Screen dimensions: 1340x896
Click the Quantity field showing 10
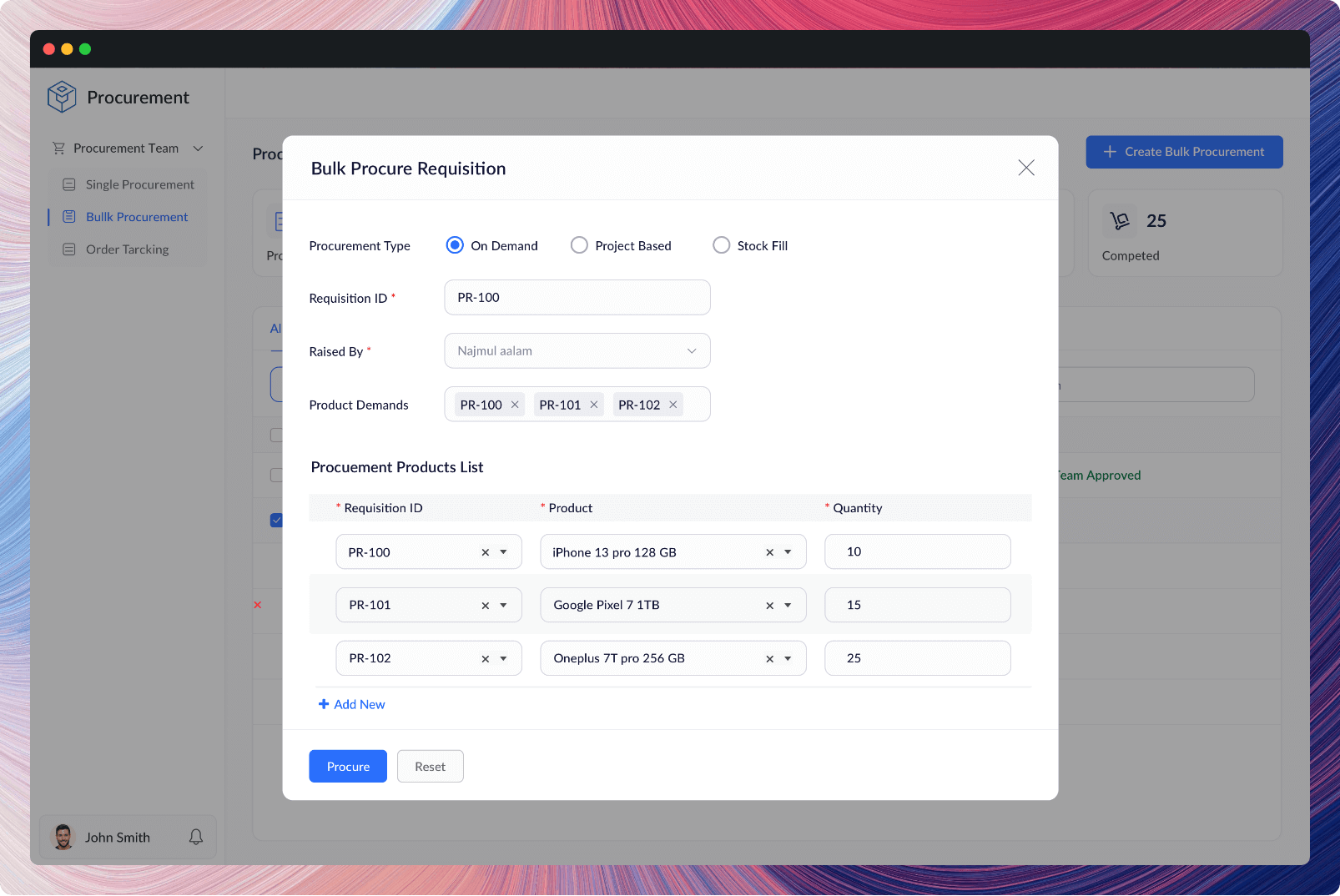tap(917, 551)
